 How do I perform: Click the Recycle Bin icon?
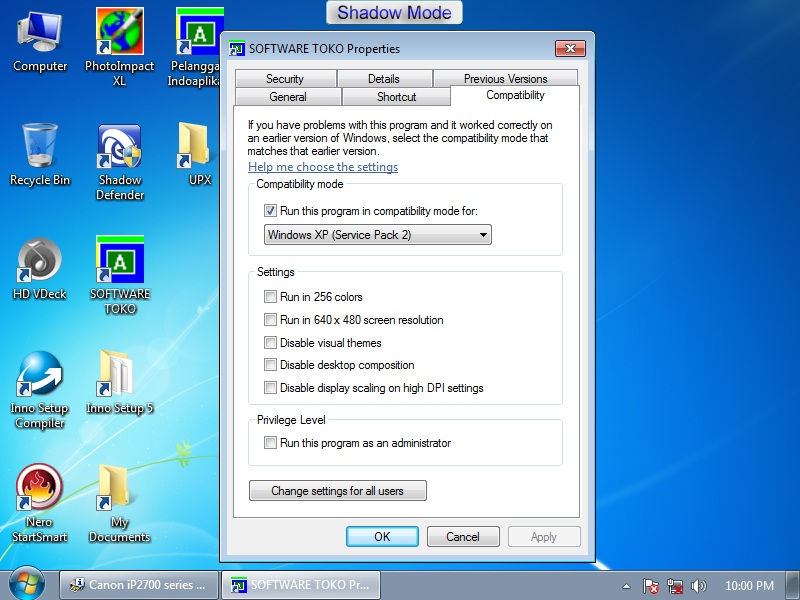click(40, 155)
